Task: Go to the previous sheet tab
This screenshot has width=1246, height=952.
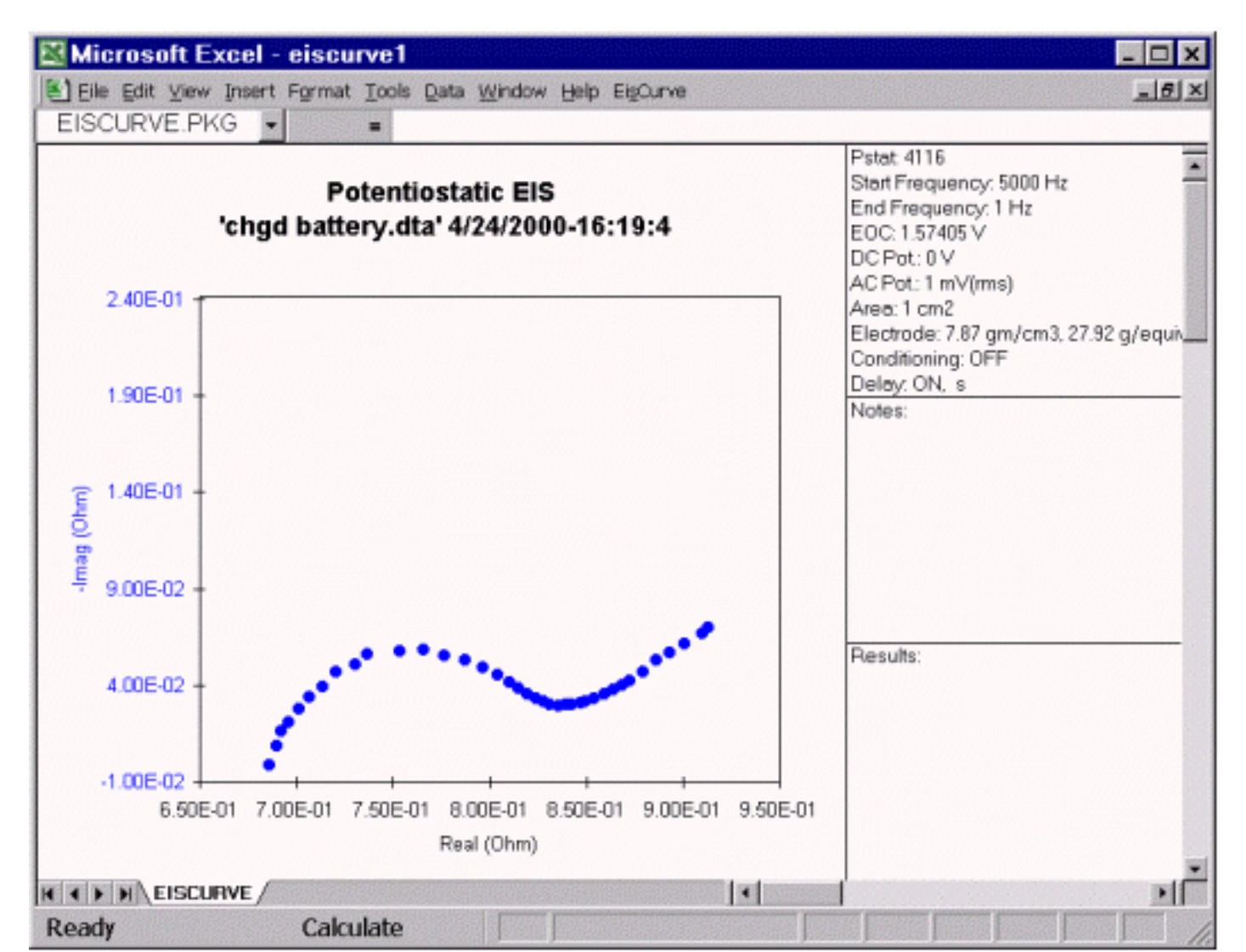Action: pos(75,893)
